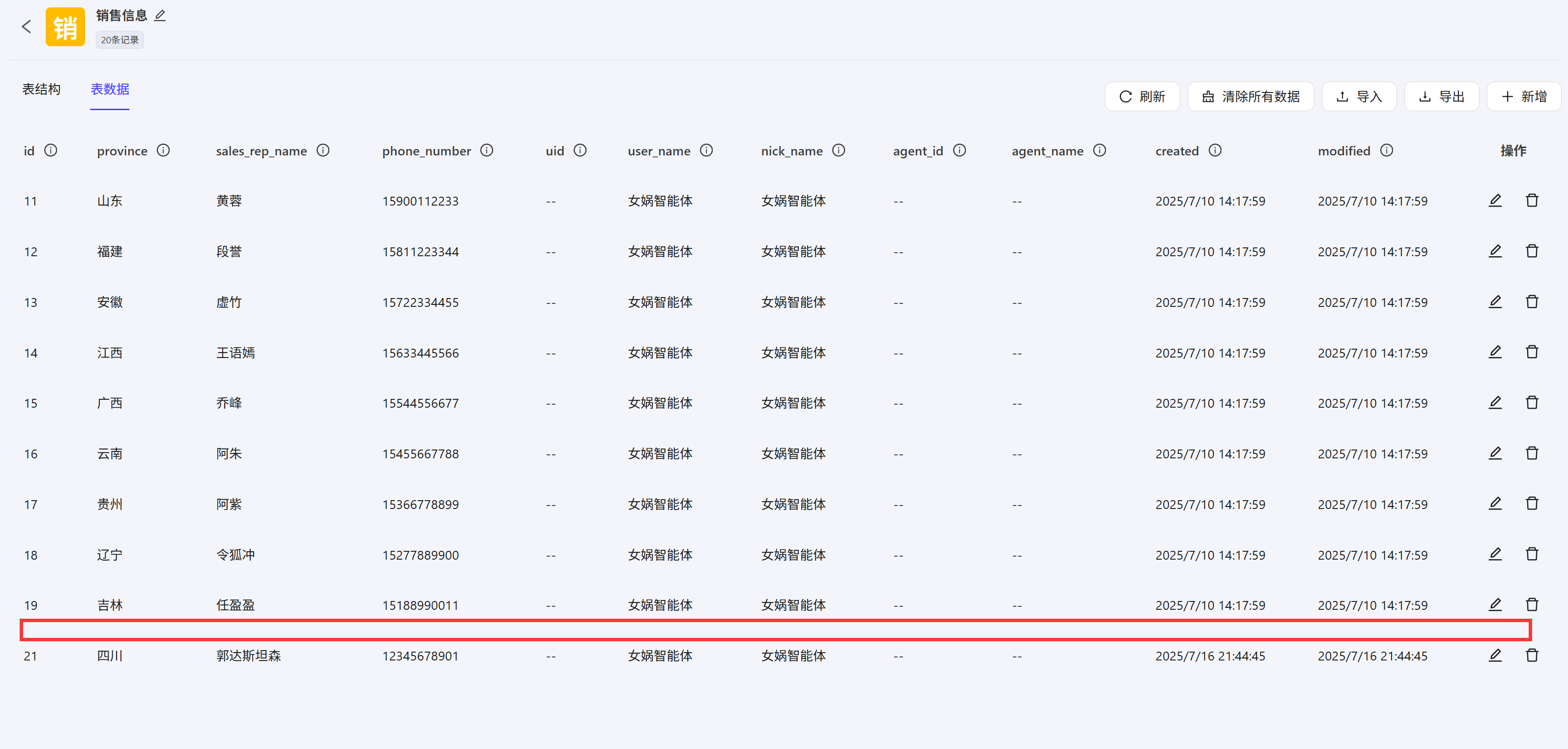Viewport: 1568px width, 749px height.
Task: Edit the 销售信息 table name pencil
Action: point(160,16)
